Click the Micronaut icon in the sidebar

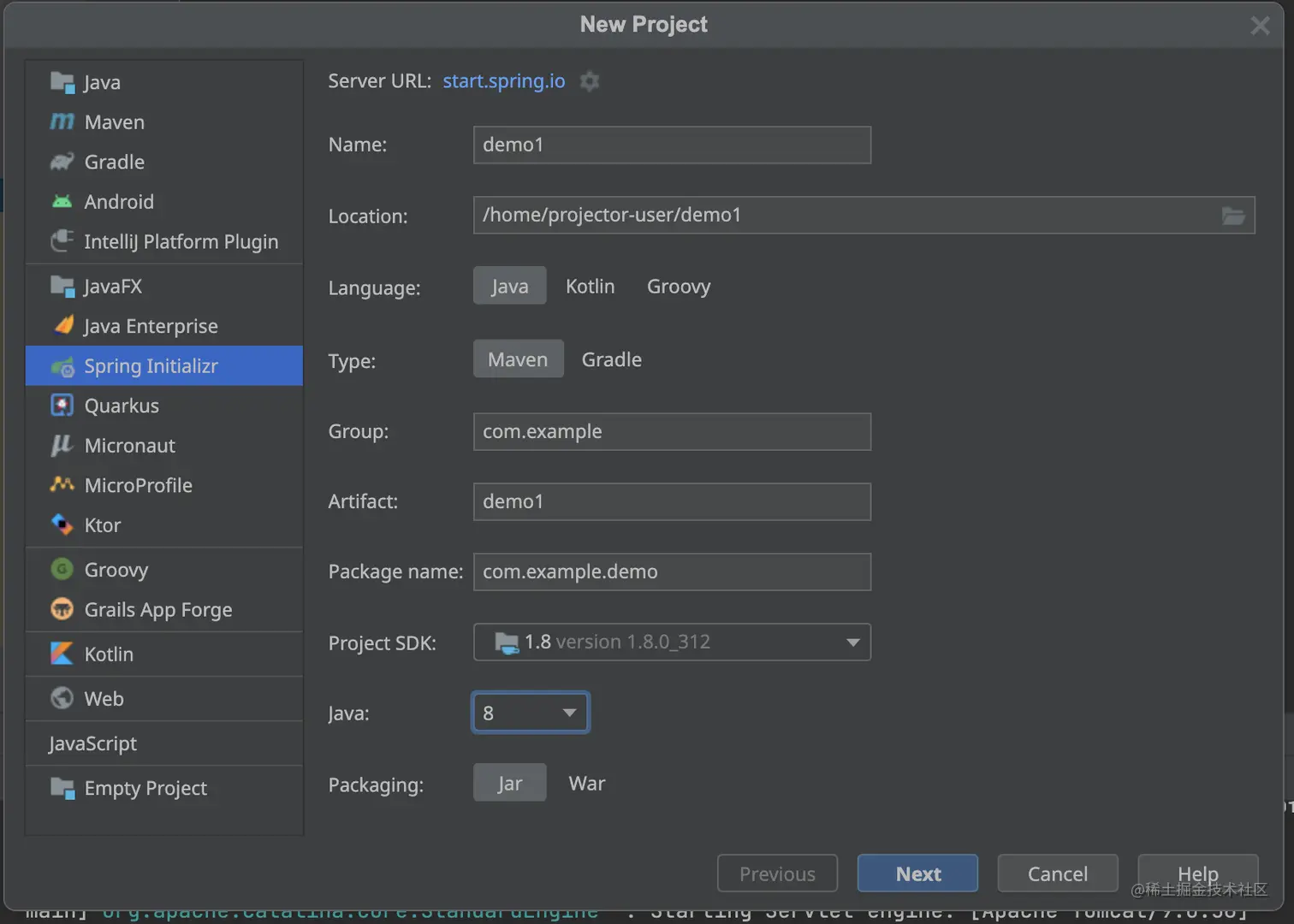[x=62, y=445]
